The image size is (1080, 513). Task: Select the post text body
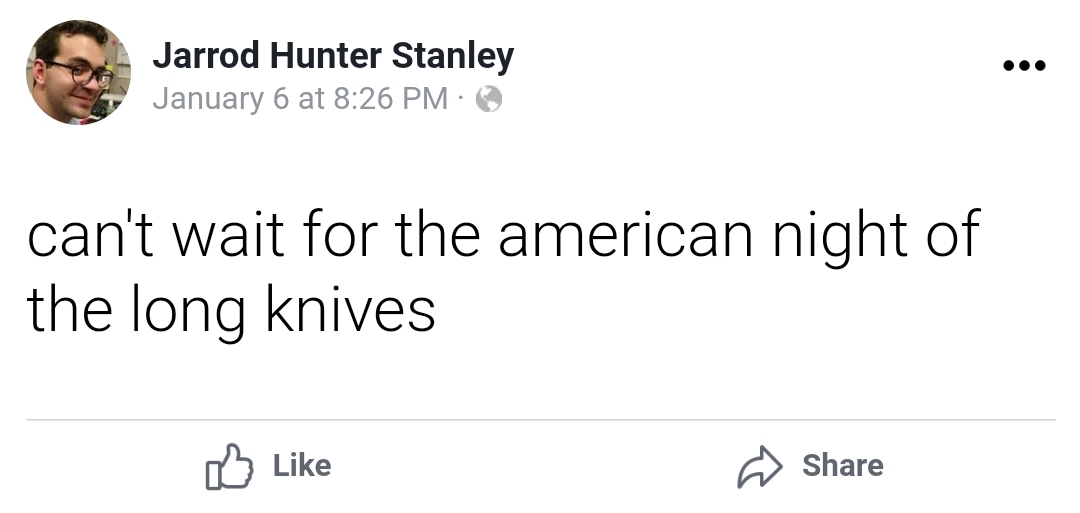(503, 271)
